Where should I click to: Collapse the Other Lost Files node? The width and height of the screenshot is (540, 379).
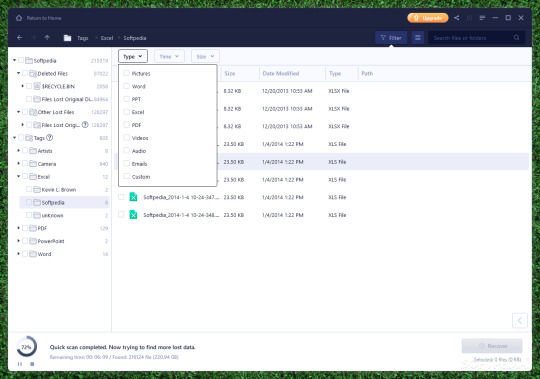pyautogui.click(x=19, y=112)
